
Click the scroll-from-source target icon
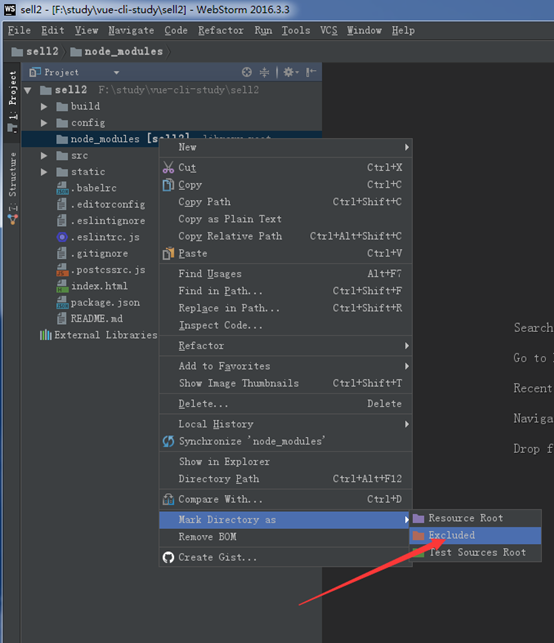[246, 72]
